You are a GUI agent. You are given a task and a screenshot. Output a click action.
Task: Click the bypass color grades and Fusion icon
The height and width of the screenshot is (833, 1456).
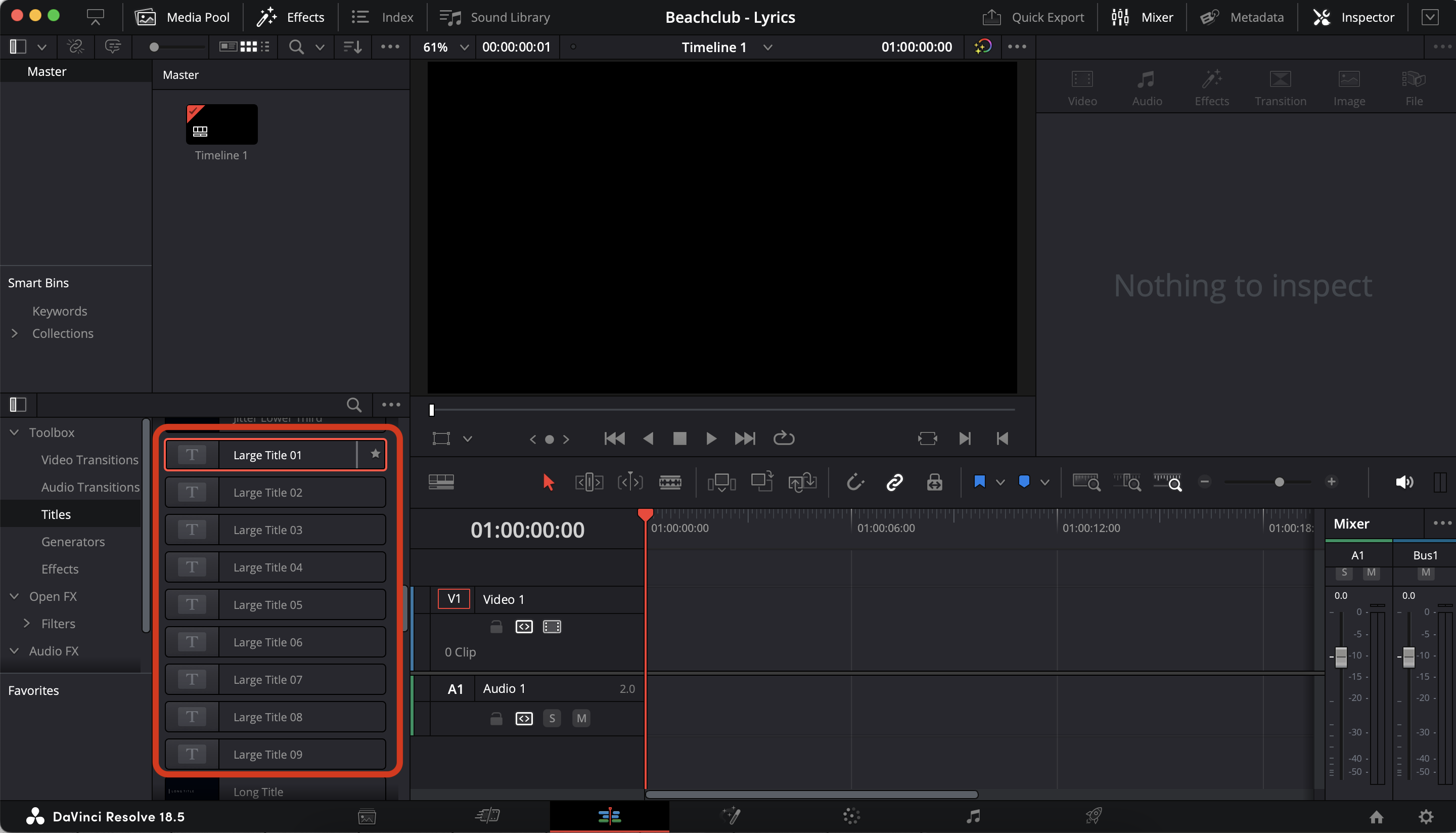(982, 47)
